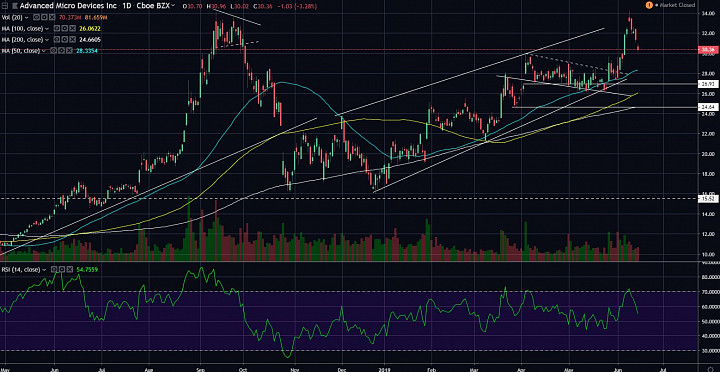
Task: Expand the Vol (20) indicator menu
Action: (27, 17)
